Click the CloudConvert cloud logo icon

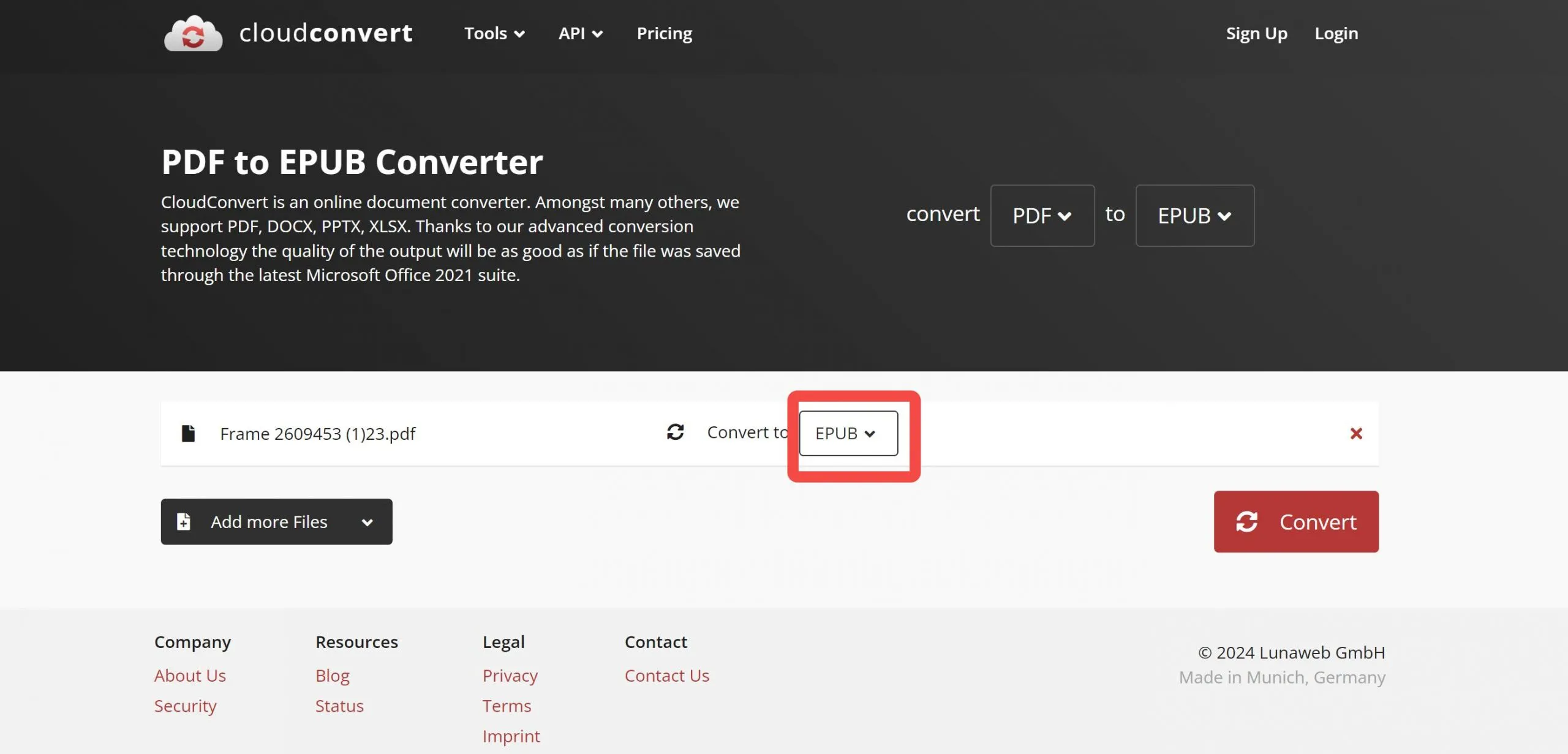[192, 34]
